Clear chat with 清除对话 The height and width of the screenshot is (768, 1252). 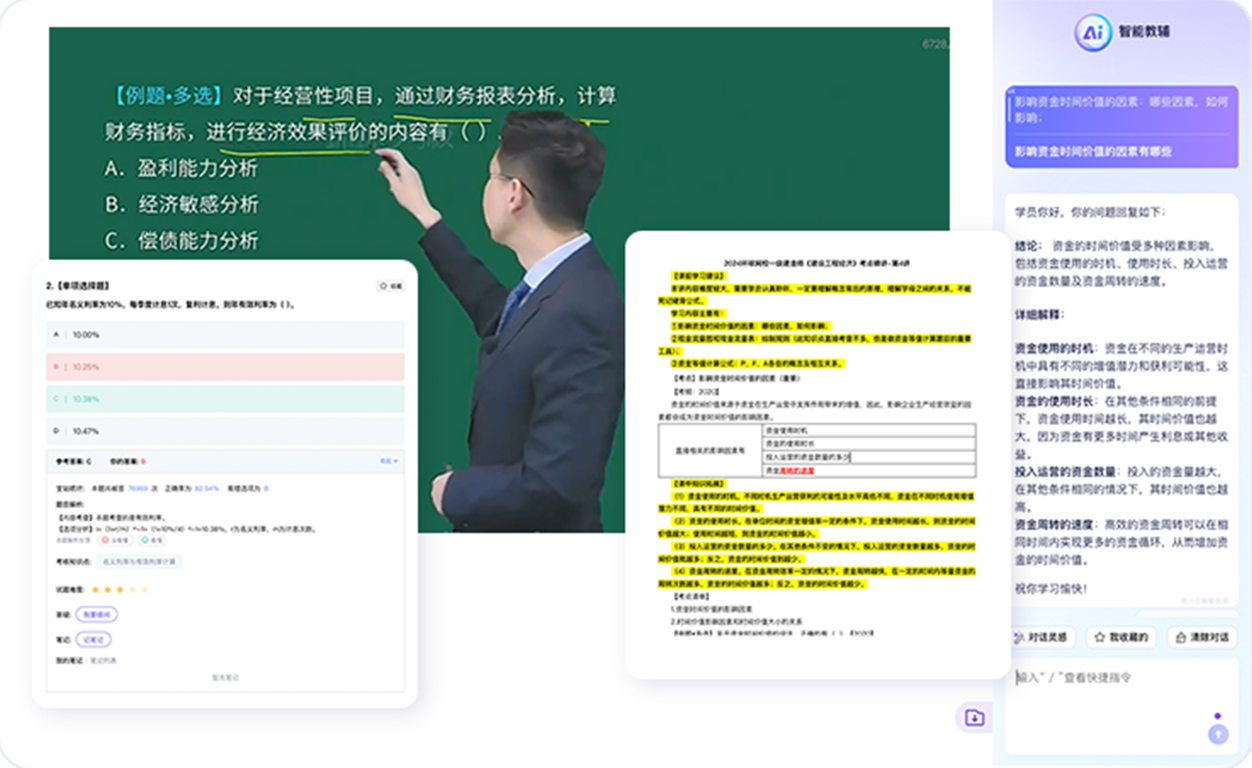(x=1201, y=637)
